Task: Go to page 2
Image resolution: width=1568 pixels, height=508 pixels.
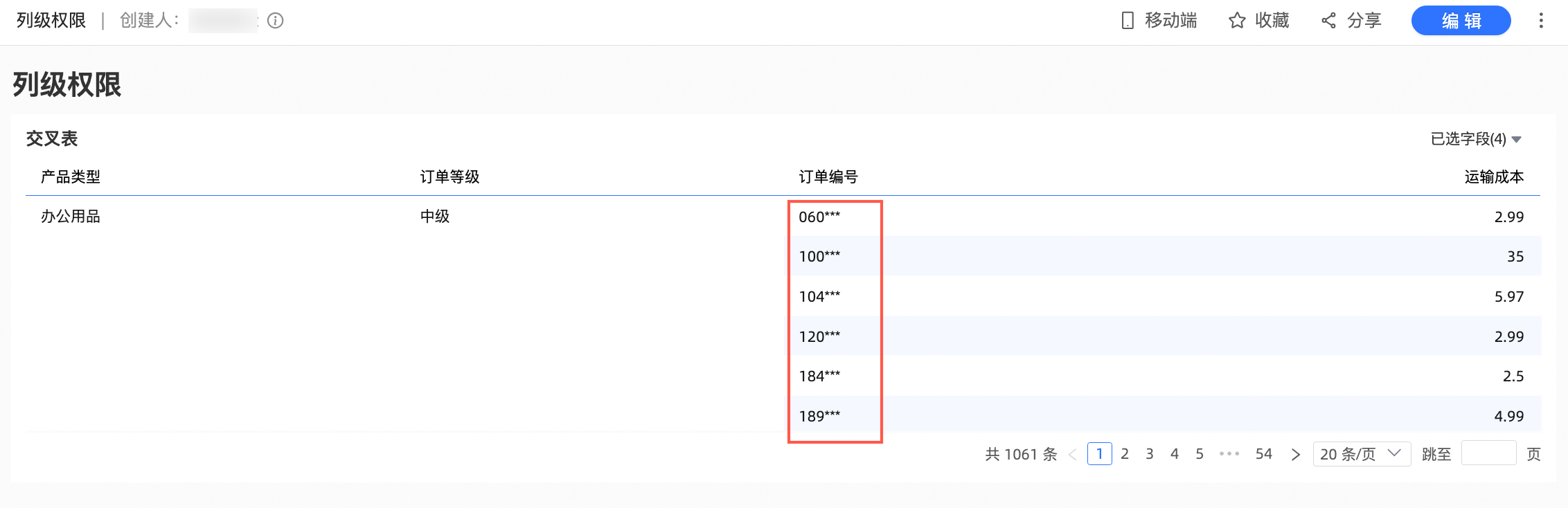Action: tap(1125, 454)
